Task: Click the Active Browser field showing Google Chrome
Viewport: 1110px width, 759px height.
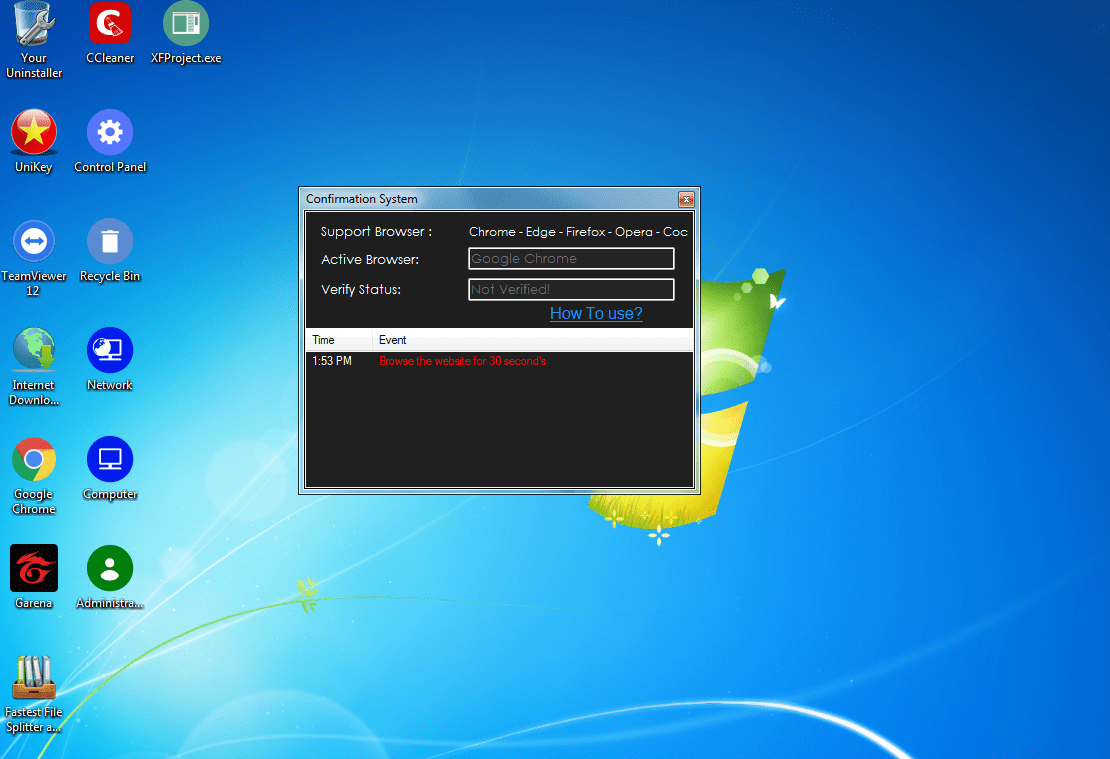Action: (x=571, y=258)
